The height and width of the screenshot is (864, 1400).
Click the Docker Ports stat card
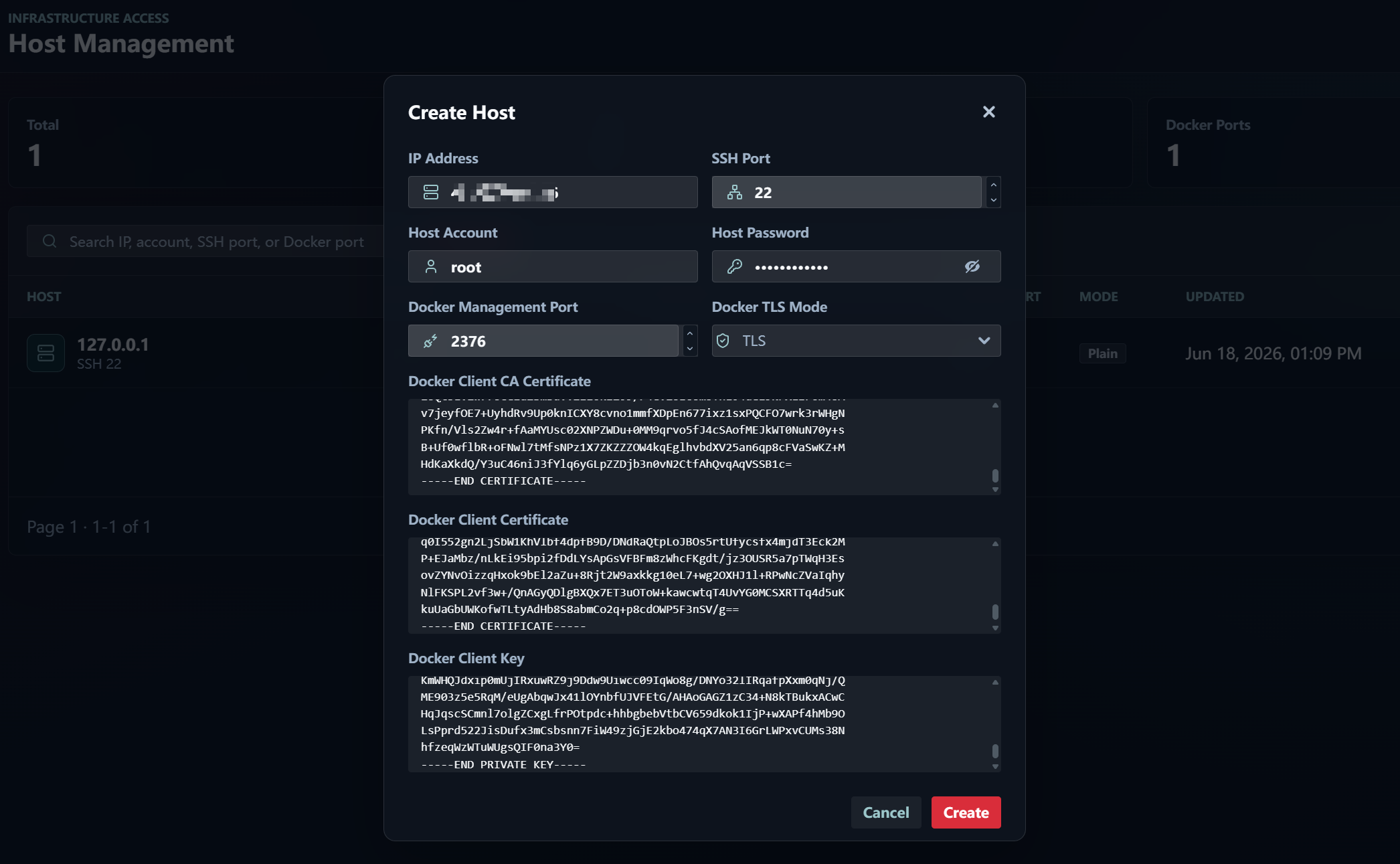point(1274,143)
